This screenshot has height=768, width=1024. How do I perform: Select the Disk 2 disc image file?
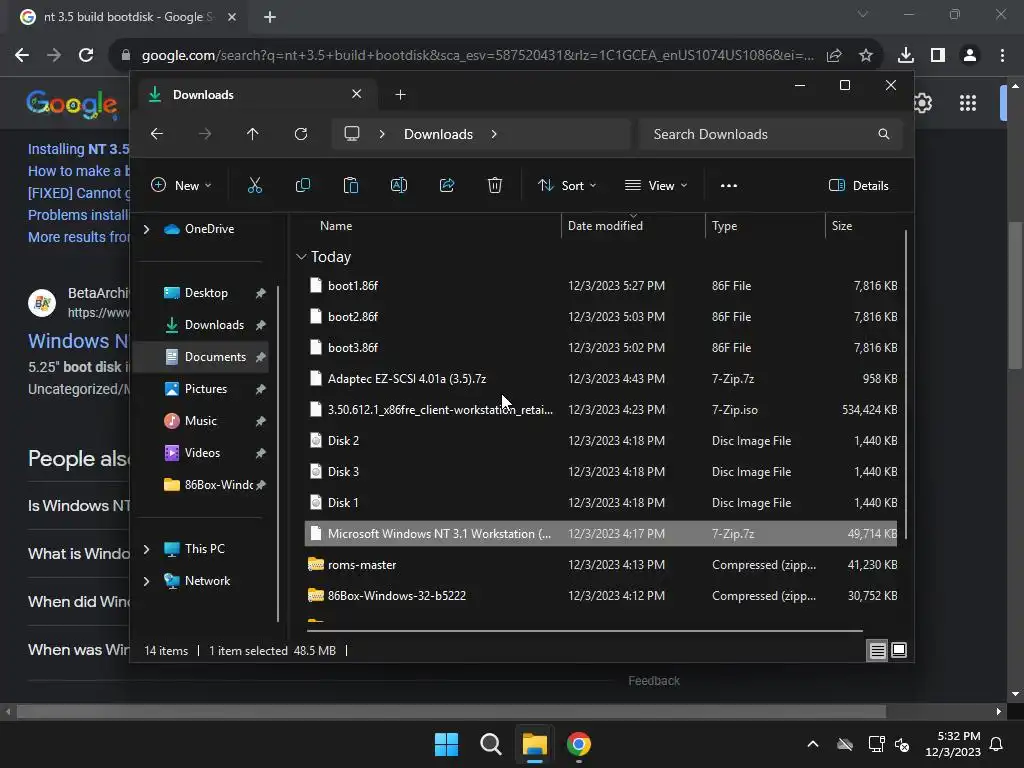[x=344, y=441]
